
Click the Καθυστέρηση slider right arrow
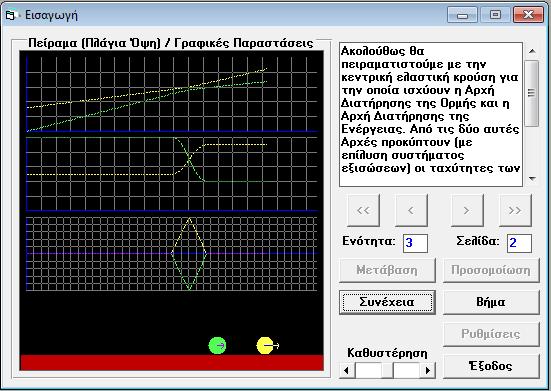(428, 370)
